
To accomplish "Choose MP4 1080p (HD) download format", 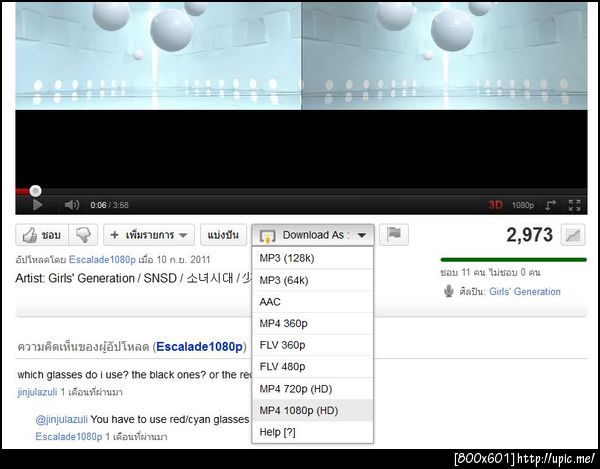I will 313,410.
